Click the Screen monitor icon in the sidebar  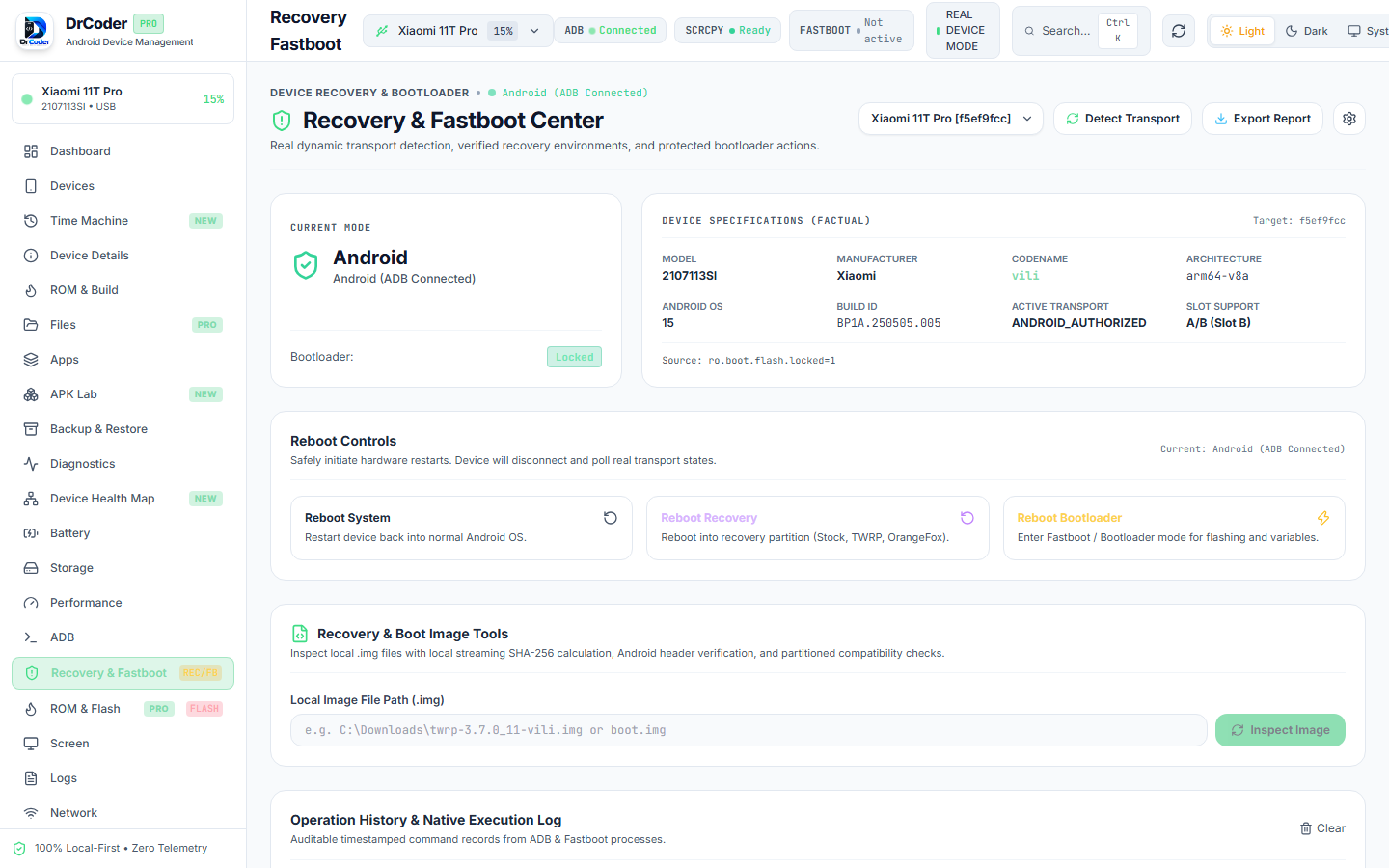coord(31,744)
